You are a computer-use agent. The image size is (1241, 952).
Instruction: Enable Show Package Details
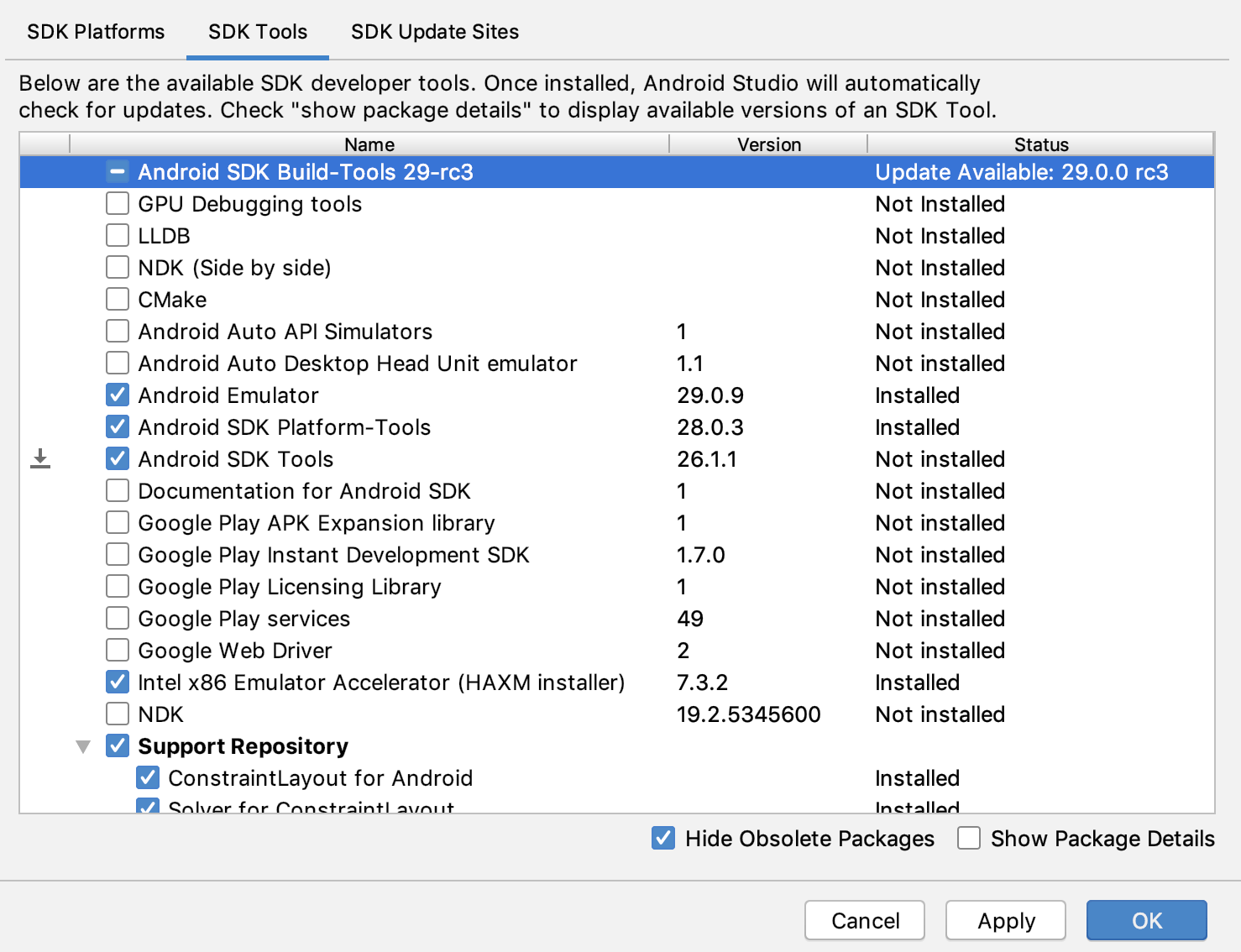tap(969, 838)
